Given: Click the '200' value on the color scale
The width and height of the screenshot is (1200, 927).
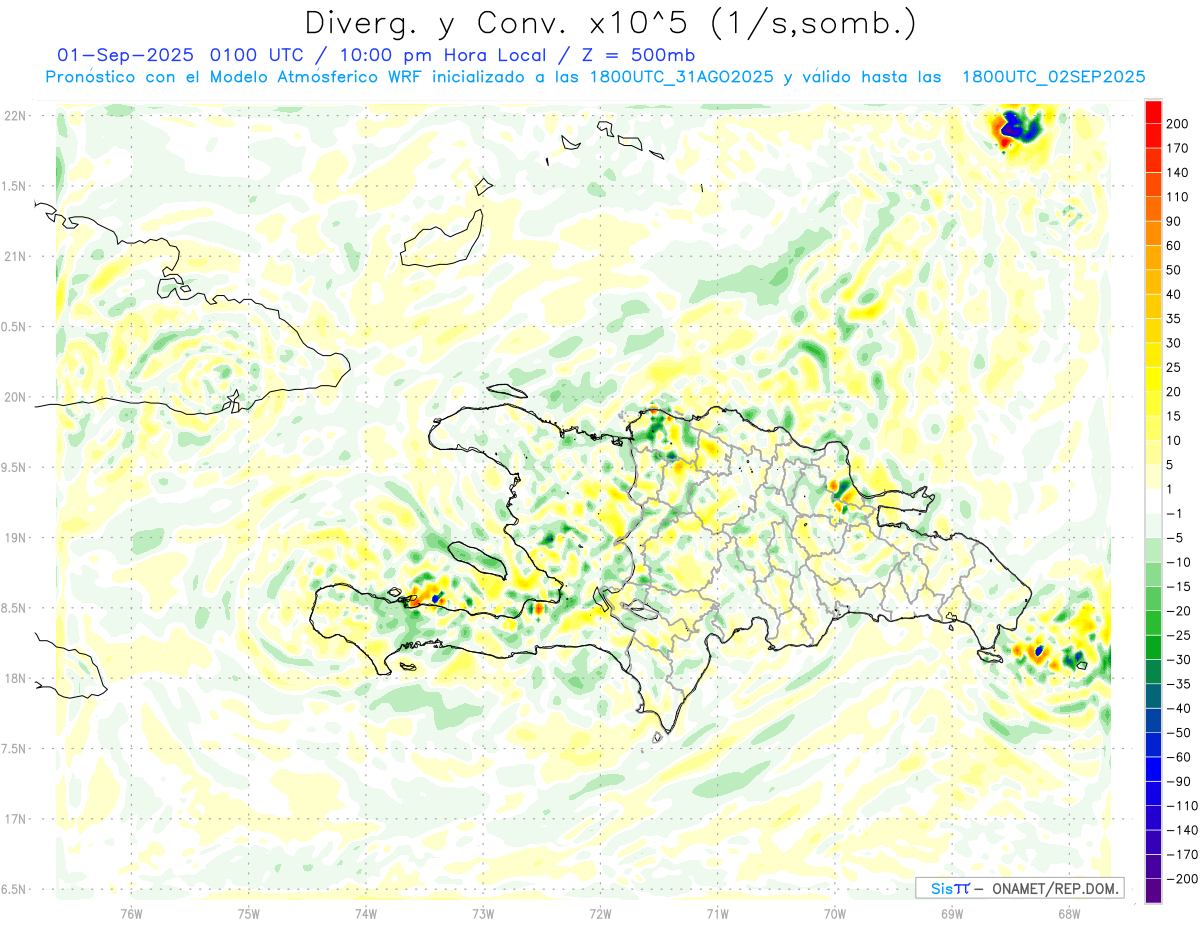Looking at the screenshot, I should [x=1178, y=124].
